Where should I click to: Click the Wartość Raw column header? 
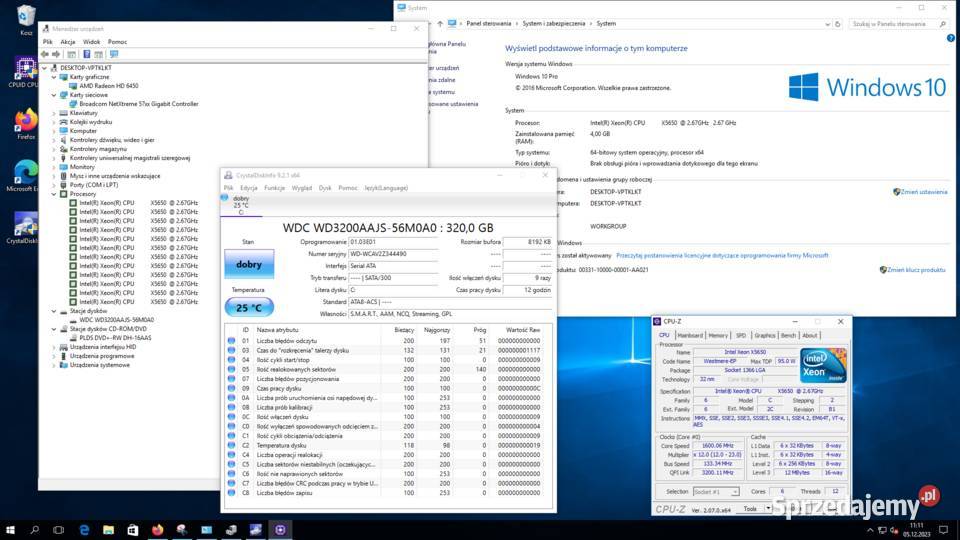(523, 329)
